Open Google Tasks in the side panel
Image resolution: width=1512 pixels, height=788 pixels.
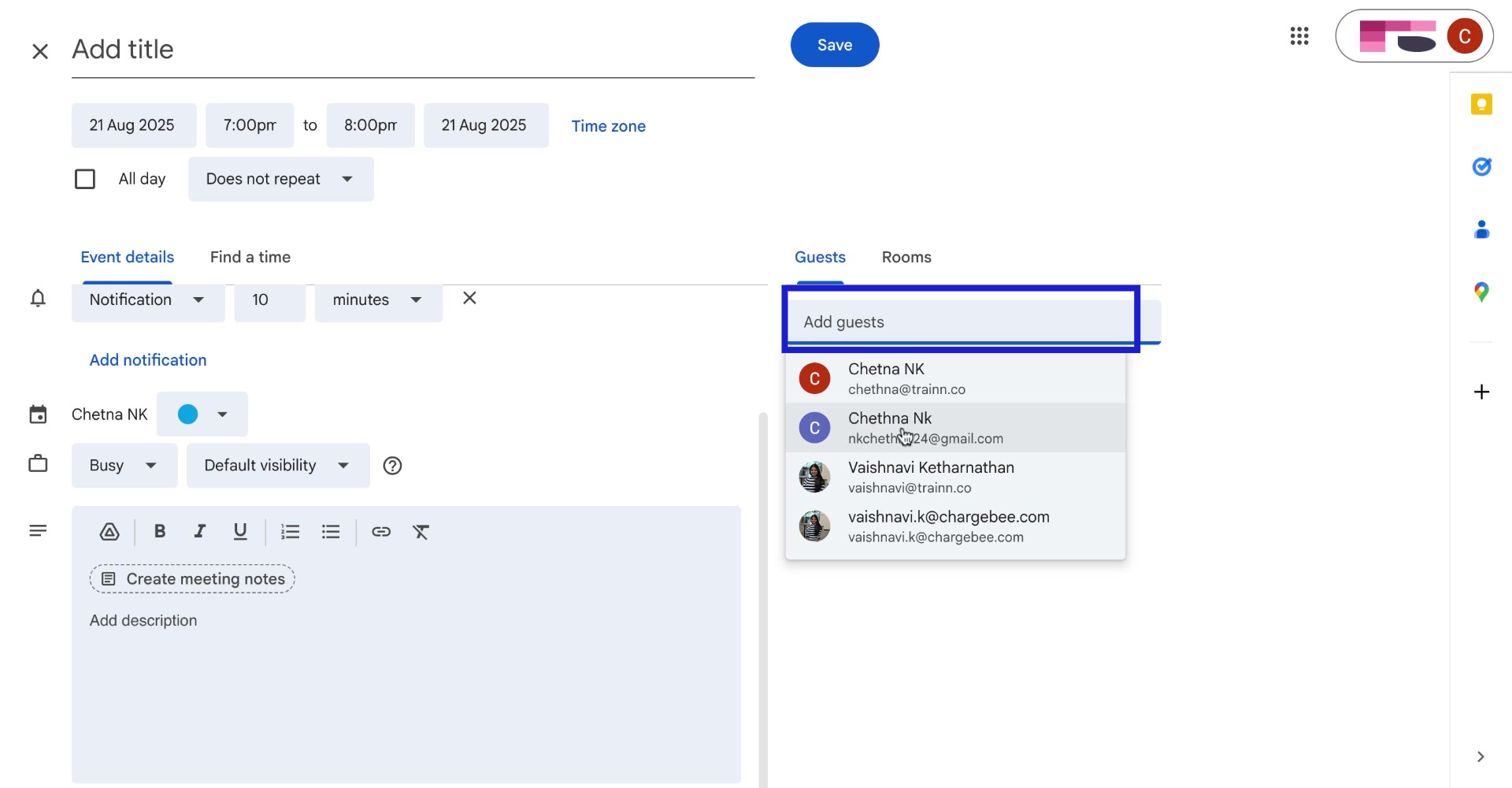point(1482,166)
